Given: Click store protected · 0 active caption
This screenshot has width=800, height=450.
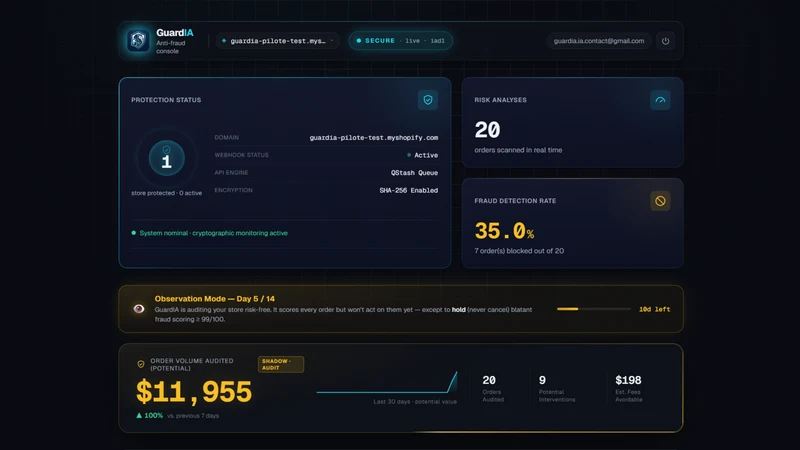Looking at the screenshot, I should [166, 193].
